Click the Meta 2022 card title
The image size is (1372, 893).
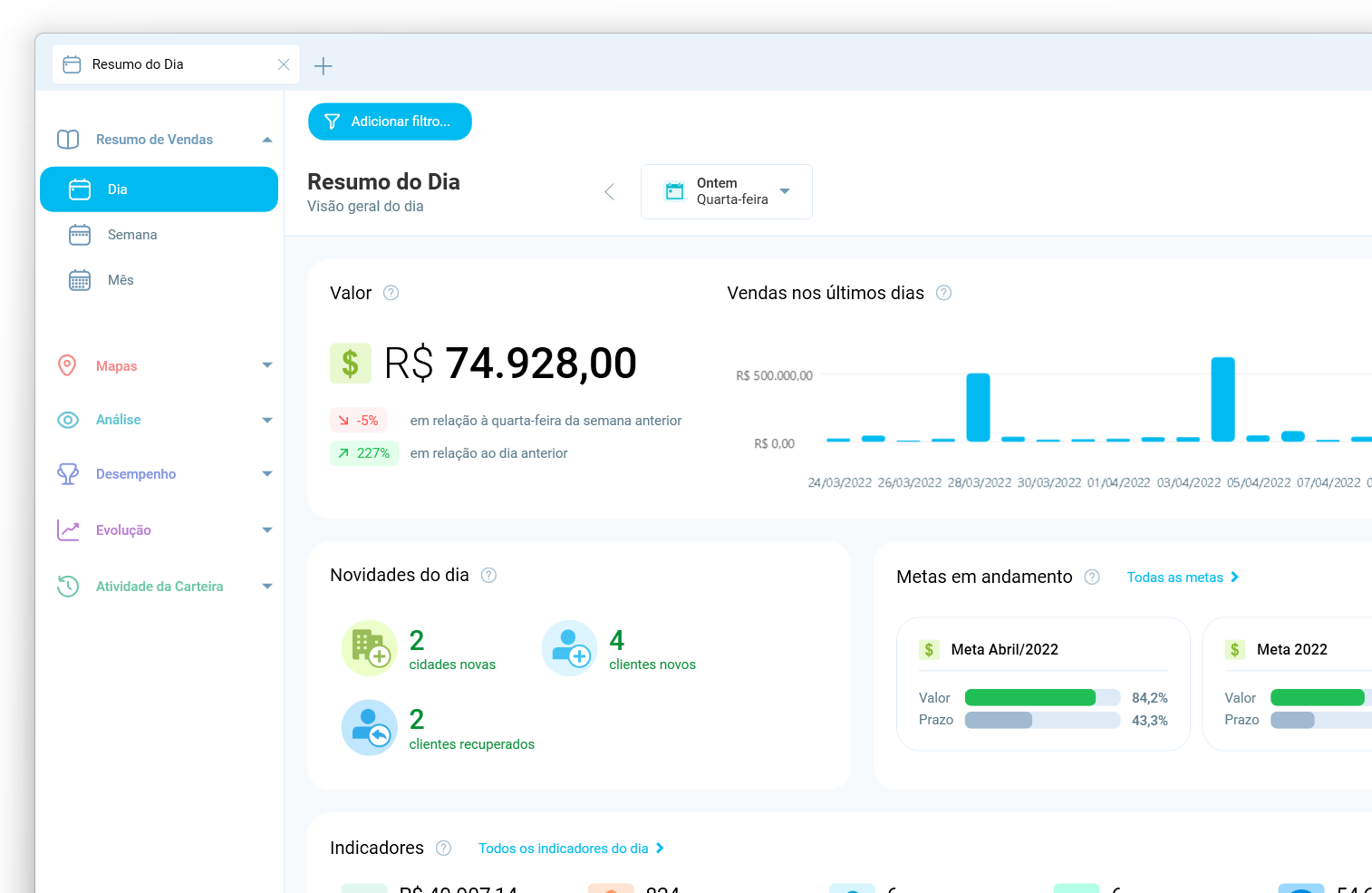pos(1292,649)
